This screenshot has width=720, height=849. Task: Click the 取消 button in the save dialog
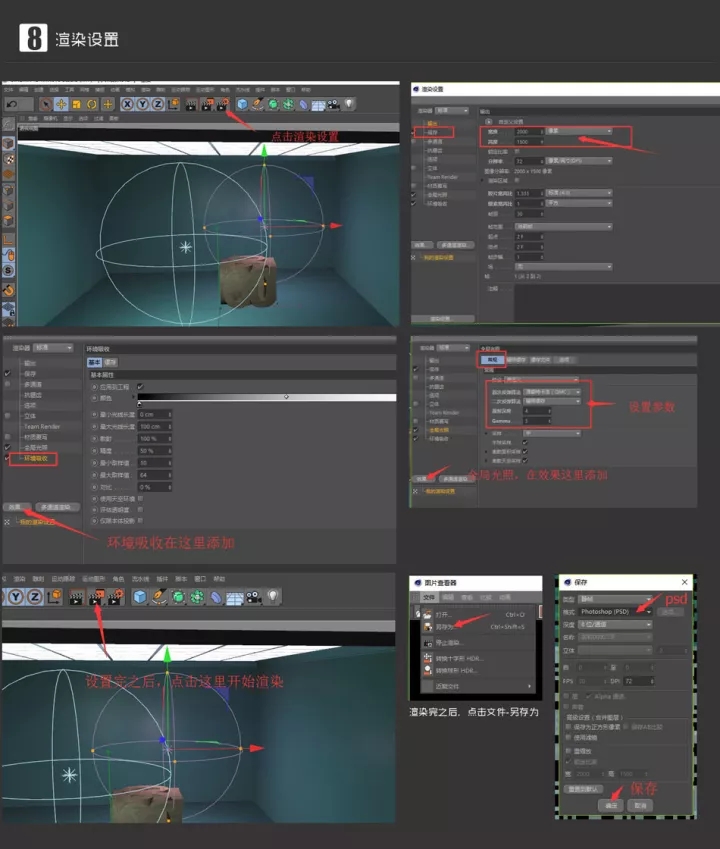click(x=639, y=804)
